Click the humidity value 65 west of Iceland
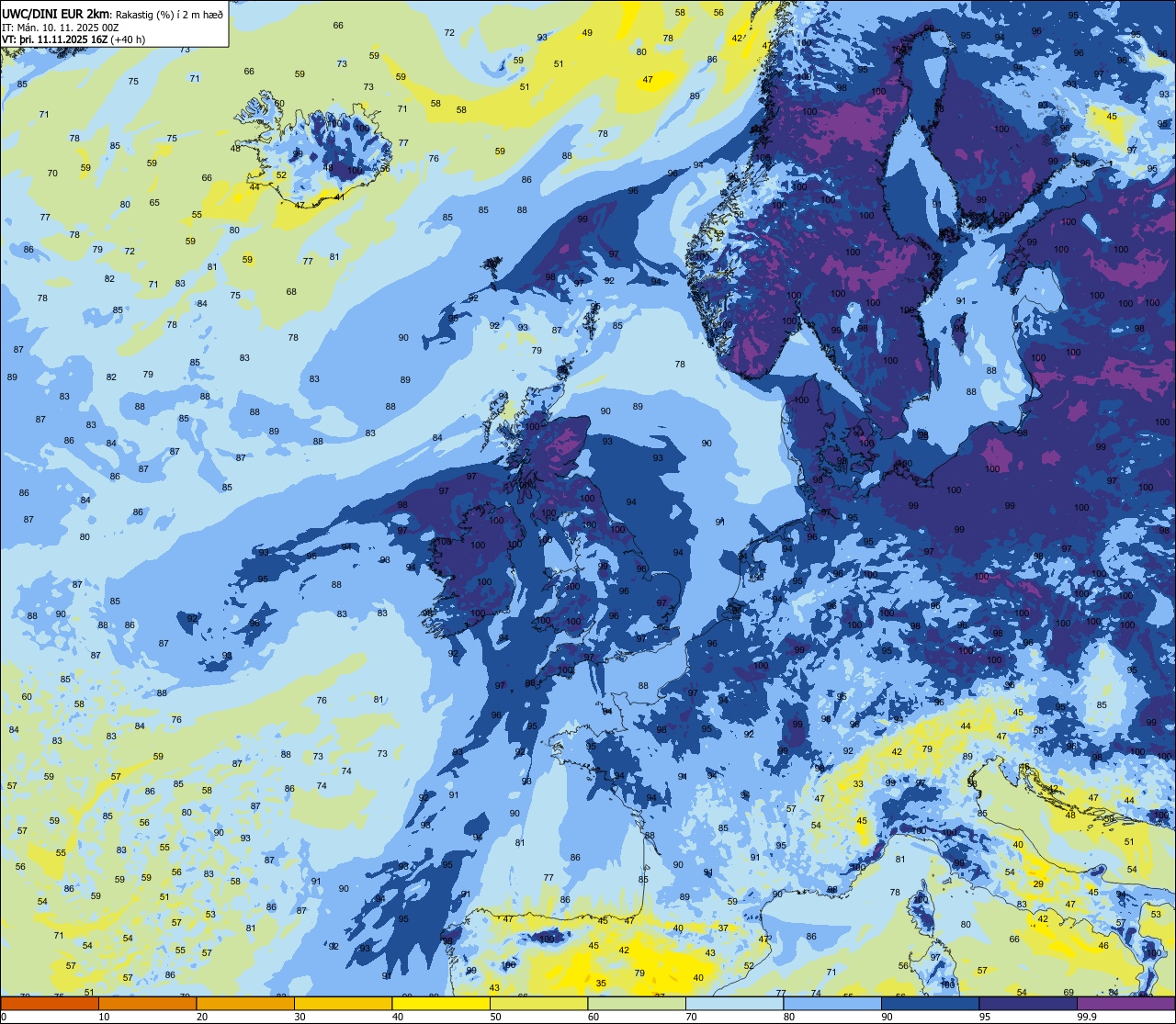This screenshot has width=1176, height=1024. 154,203
